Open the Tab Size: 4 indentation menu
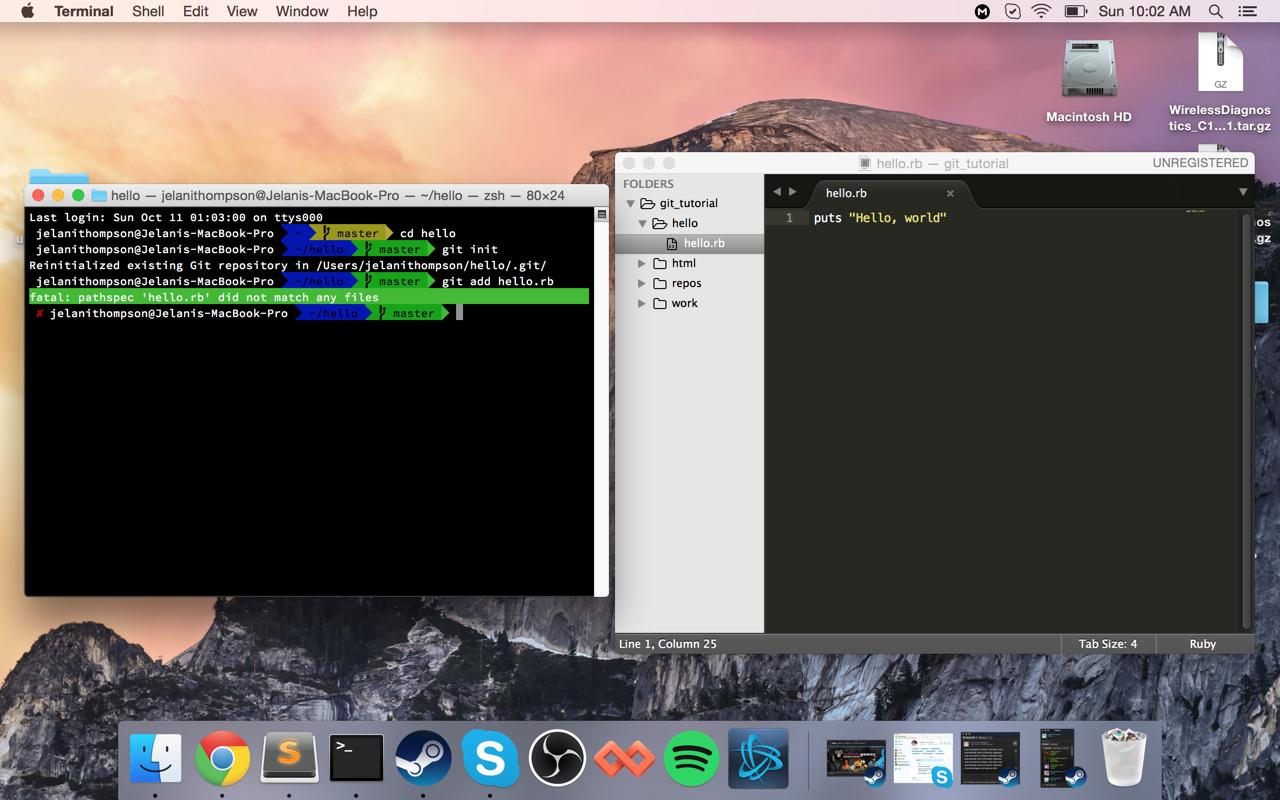 coord(1108,644)
